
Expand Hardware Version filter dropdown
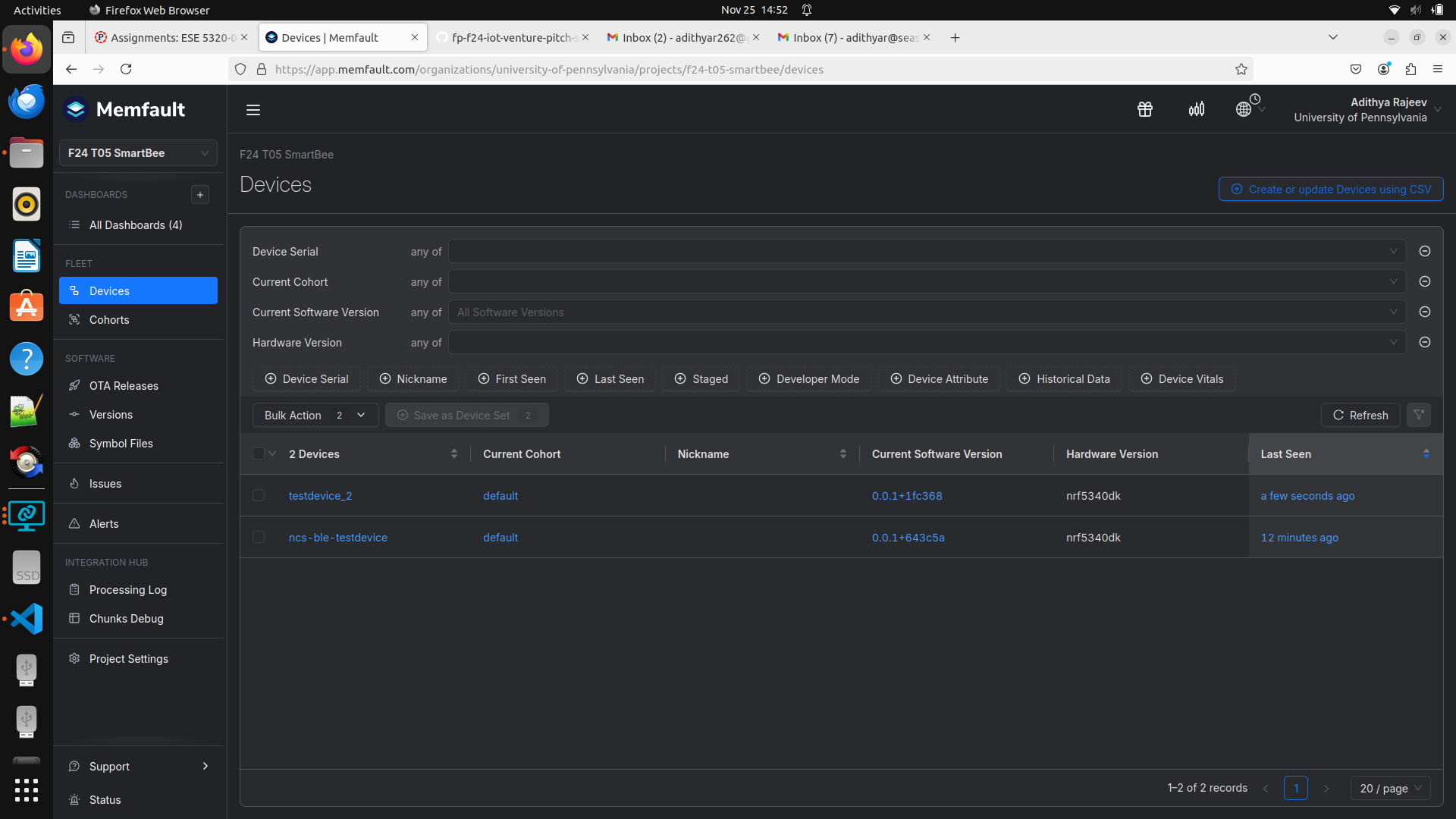click(1393, 342)
